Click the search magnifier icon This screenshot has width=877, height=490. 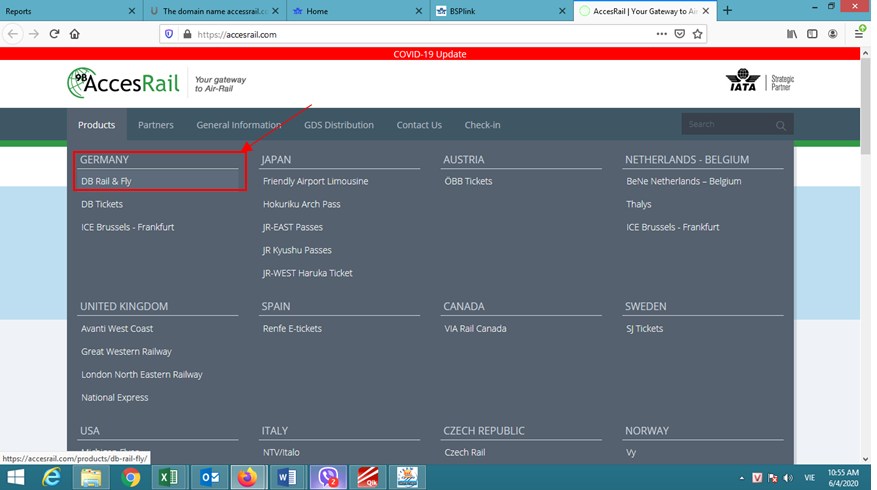point(781,125)
